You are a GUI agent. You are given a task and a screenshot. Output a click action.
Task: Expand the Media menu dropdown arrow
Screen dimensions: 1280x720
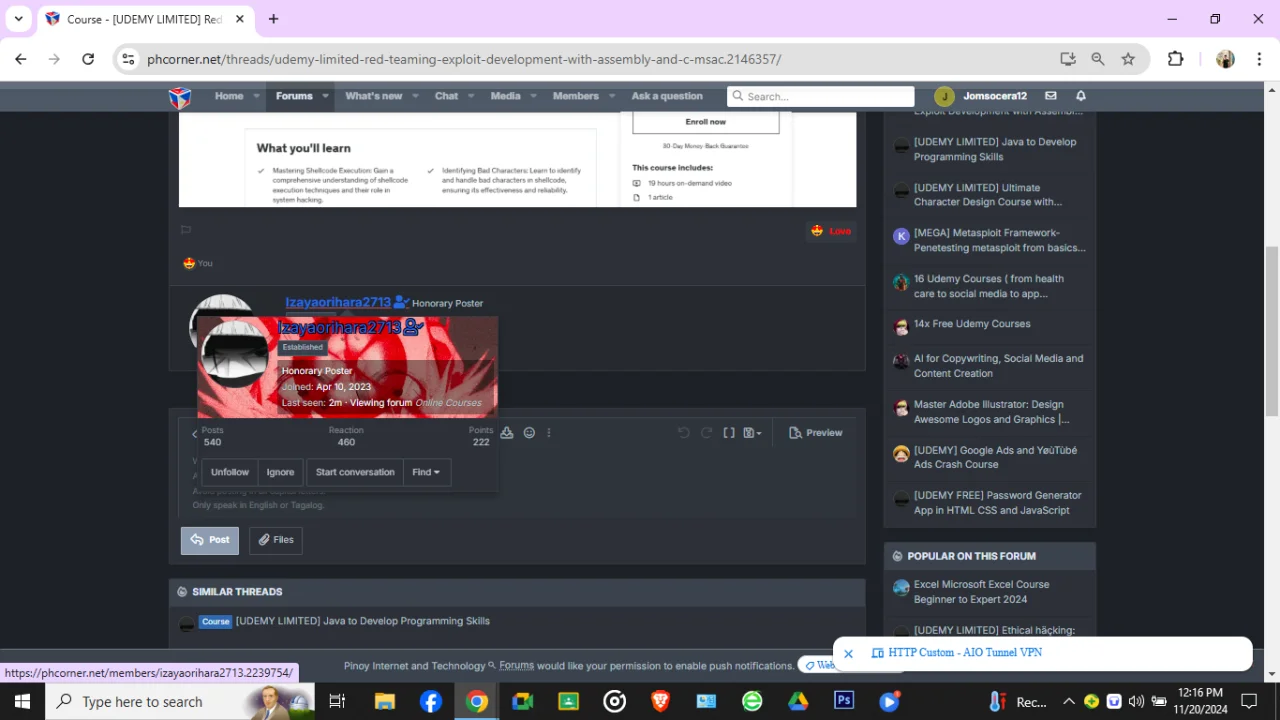(x=533, y=97)
